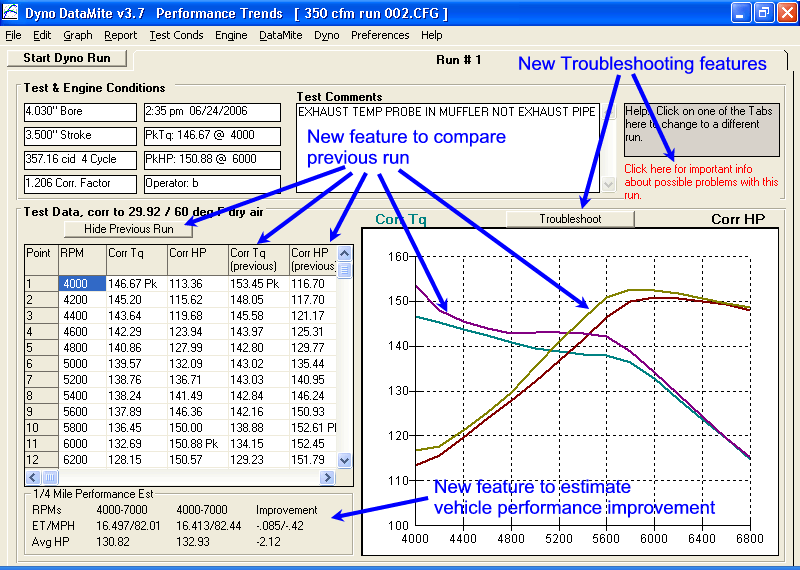
Task: Open the Graph menu
Action: pos(78,35)
